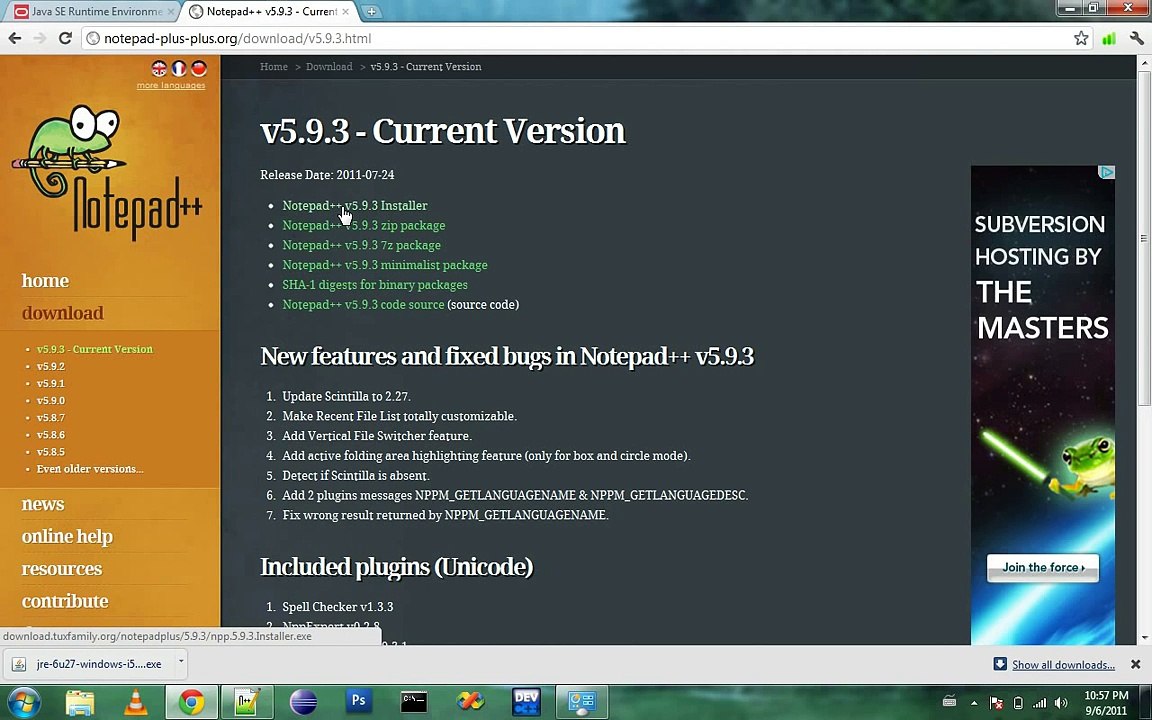
Task: Close the Java SE Runtime Environment tab
Action: coord(170,12)
